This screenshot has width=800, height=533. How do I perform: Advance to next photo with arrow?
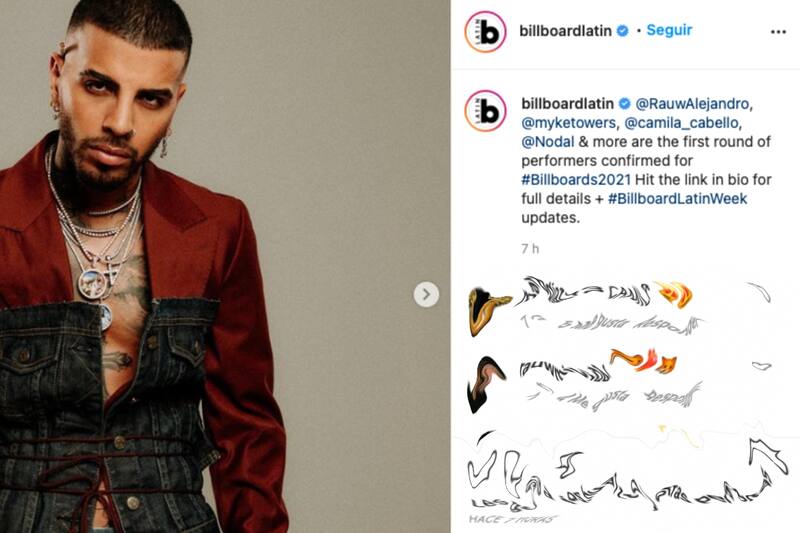point(426,294)
